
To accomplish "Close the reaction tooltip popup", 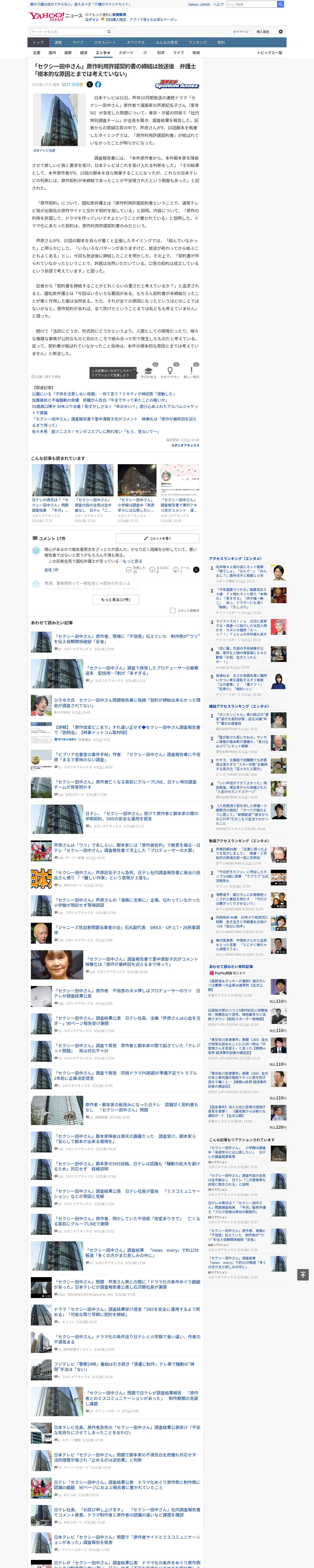I will (x=135, y=370).
